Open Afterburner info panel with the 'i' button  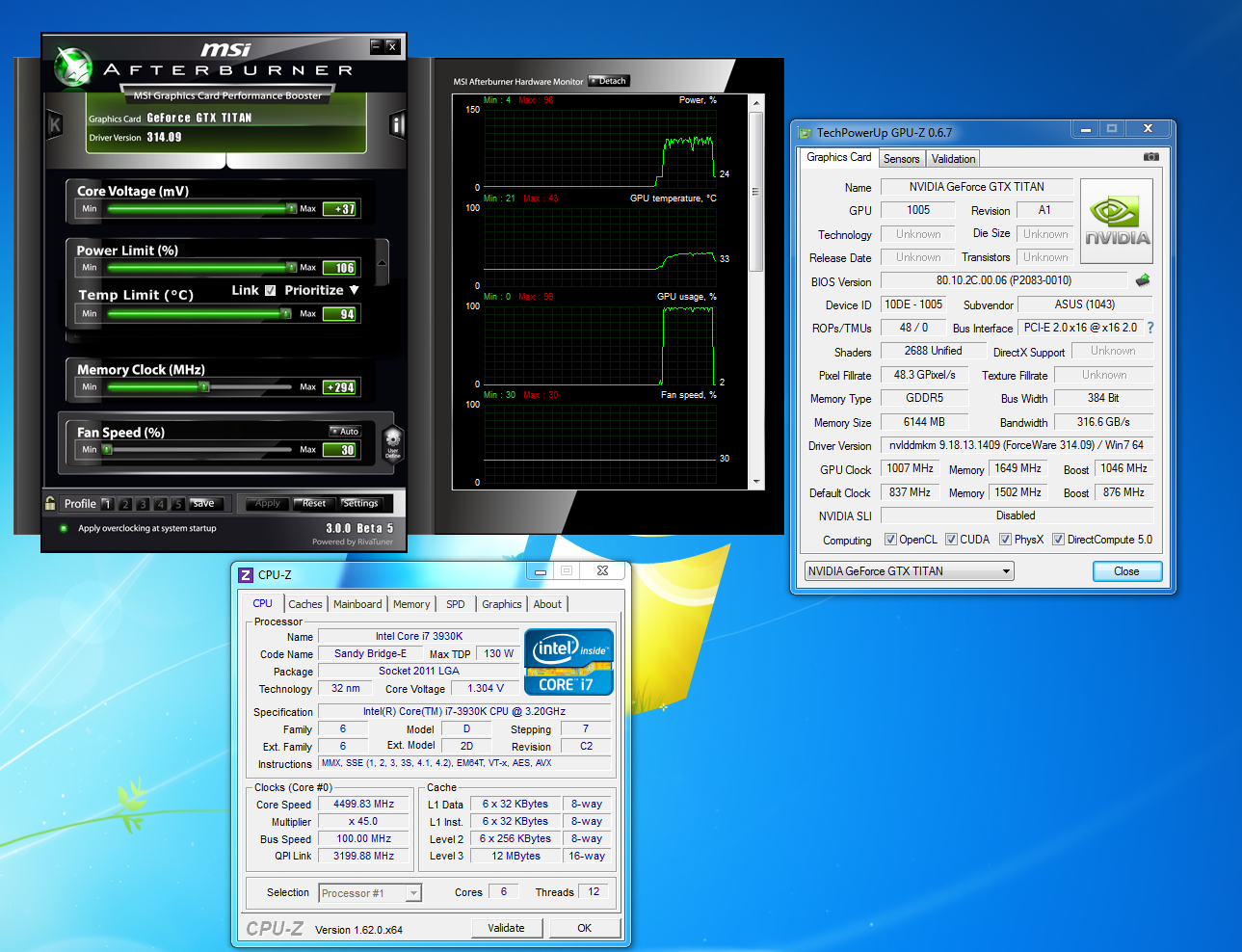[x=397, y=123]
